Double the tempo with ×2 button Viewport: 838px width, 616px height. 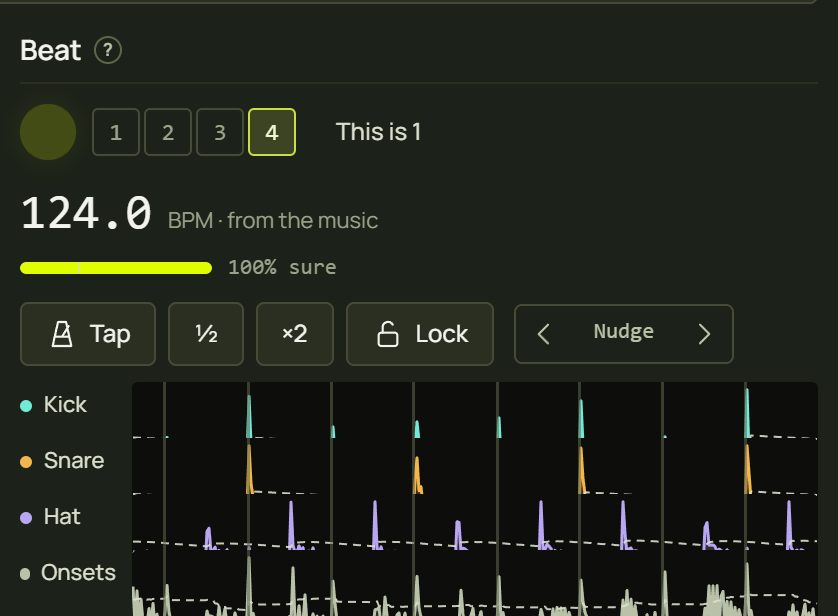294,334
